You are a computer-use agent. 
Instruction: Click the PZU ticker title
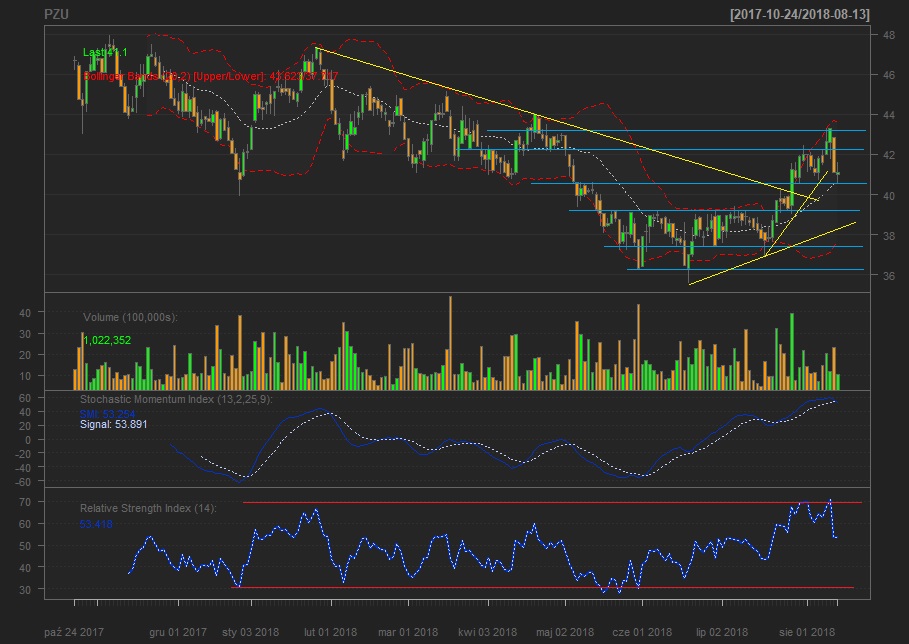tap(56, 14)
